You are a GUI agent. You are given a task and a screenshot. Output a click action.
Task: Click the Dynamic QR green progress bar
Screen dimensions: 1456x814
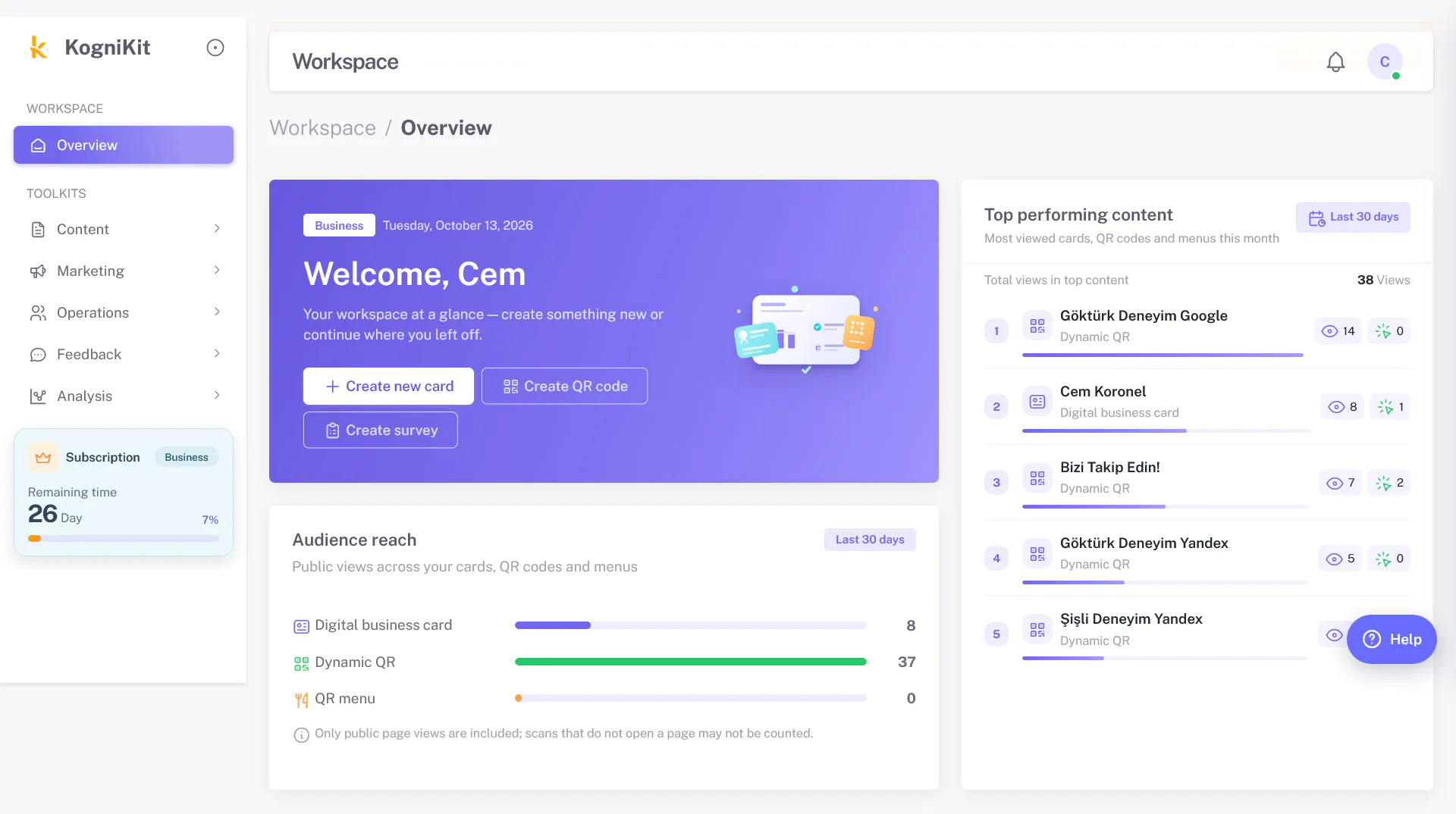[x=690, y=662]
